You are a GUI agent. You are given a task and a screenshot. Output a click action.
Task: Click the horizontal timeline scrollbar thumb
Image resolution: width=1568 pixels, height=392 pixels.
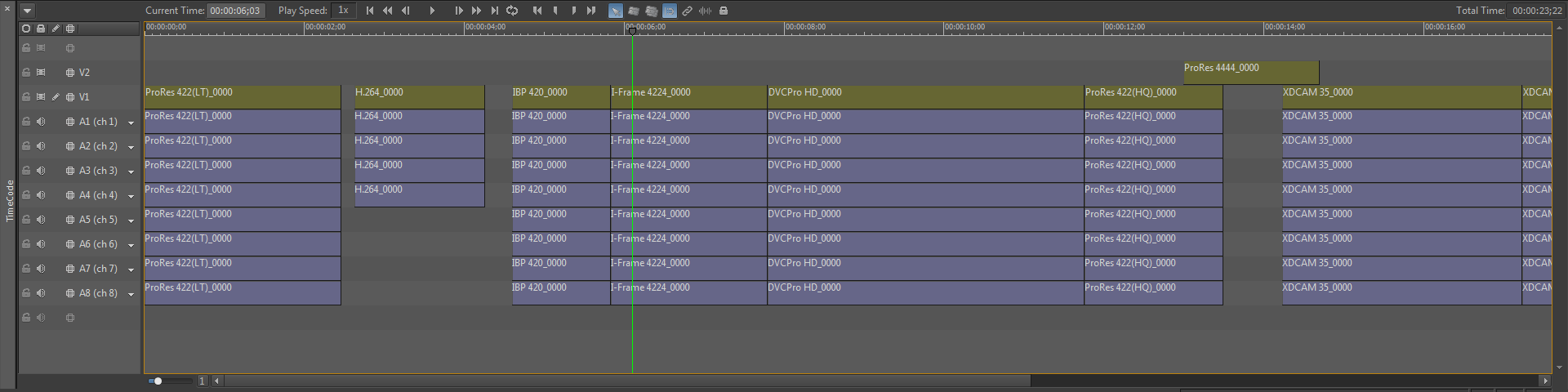[627, 381]
